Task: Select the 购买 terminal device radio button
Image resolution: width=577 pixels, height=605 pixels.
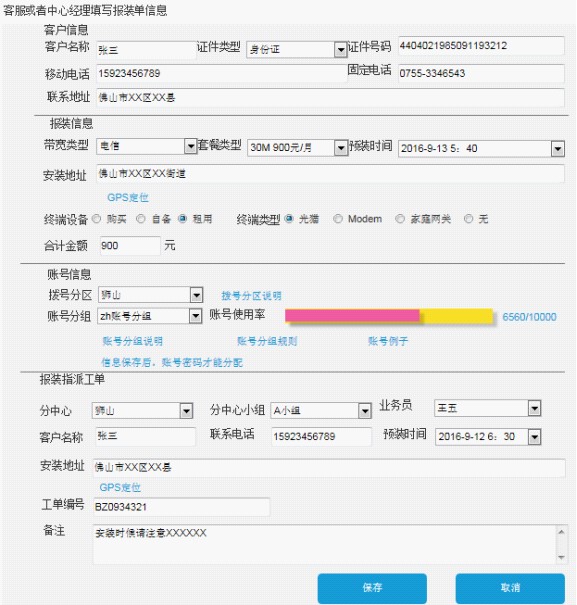Action: (96, 219)
